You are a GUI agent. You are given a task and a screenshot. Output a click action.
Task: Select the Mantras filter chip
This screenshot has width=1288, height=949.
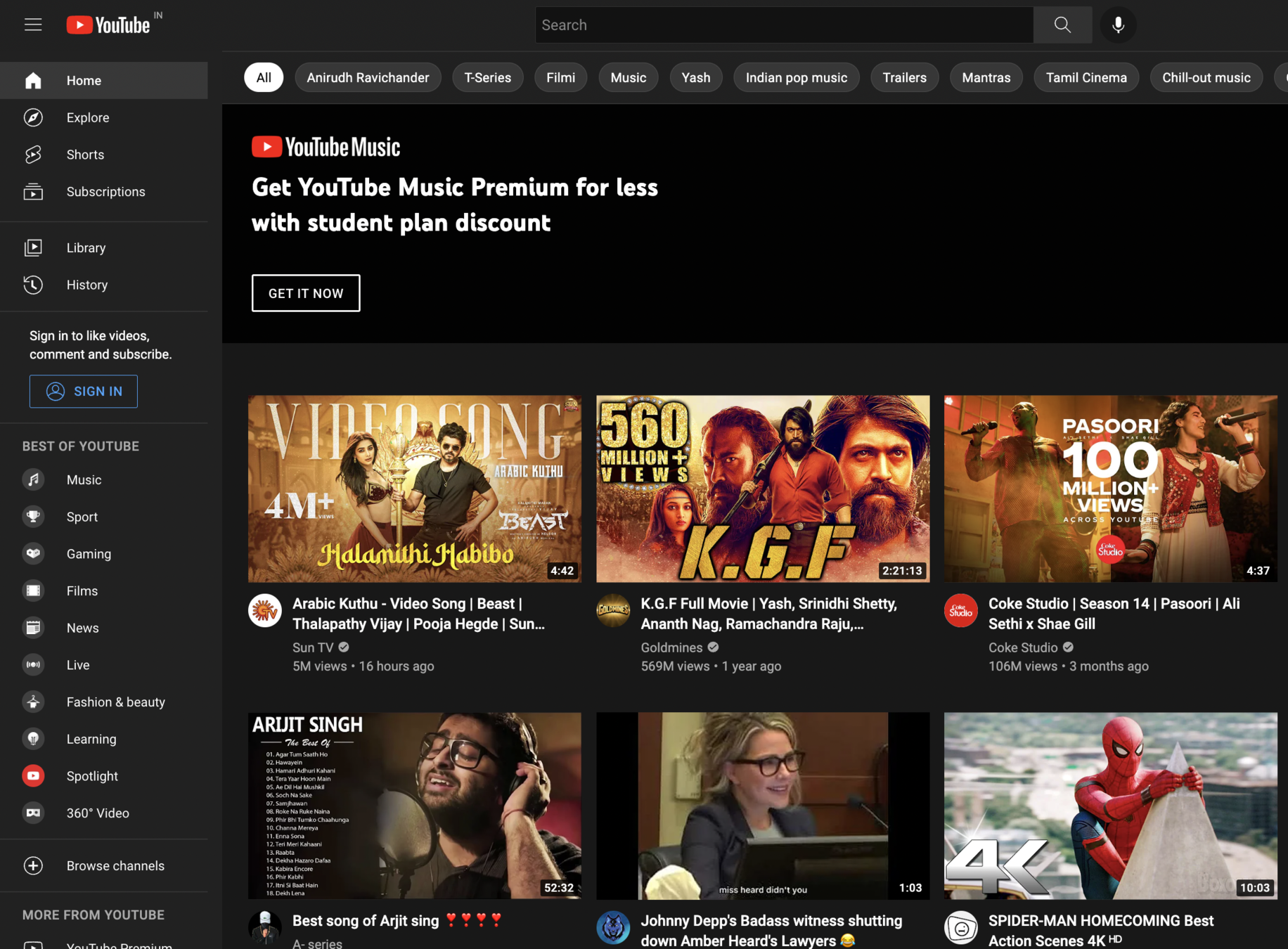[986, 77]
